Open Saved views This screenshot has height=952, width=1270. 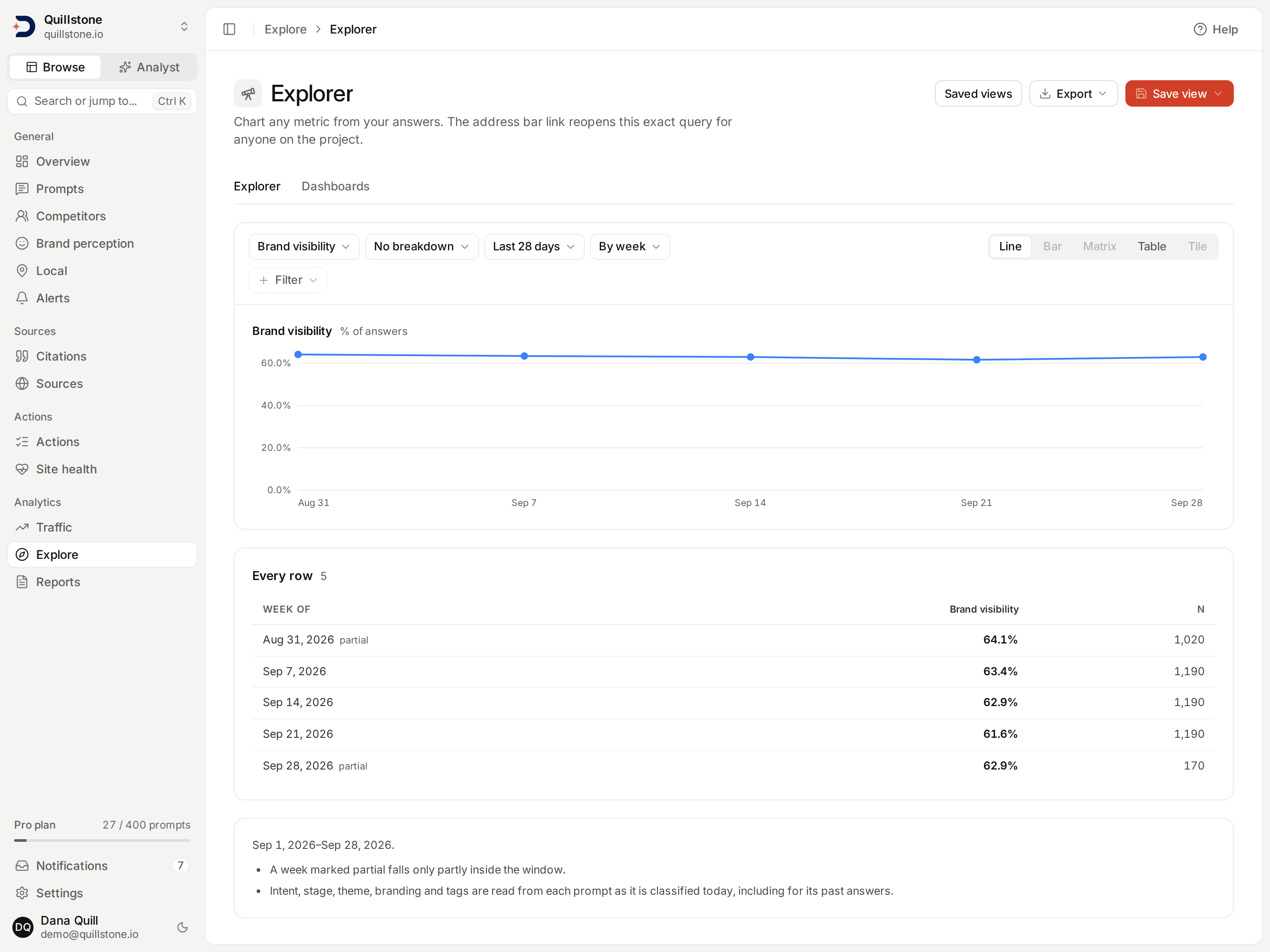tap(978, 93)
